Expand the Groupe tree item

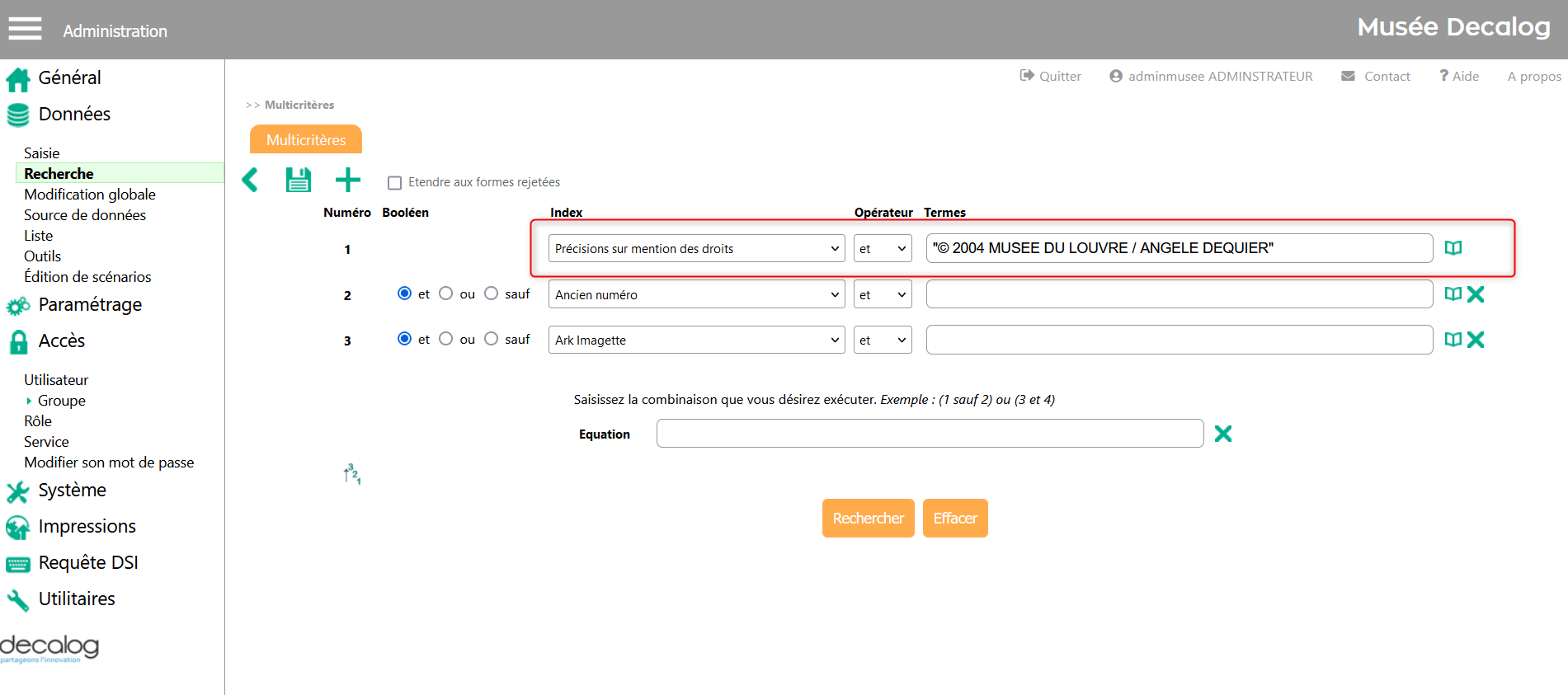click(29, 401)
